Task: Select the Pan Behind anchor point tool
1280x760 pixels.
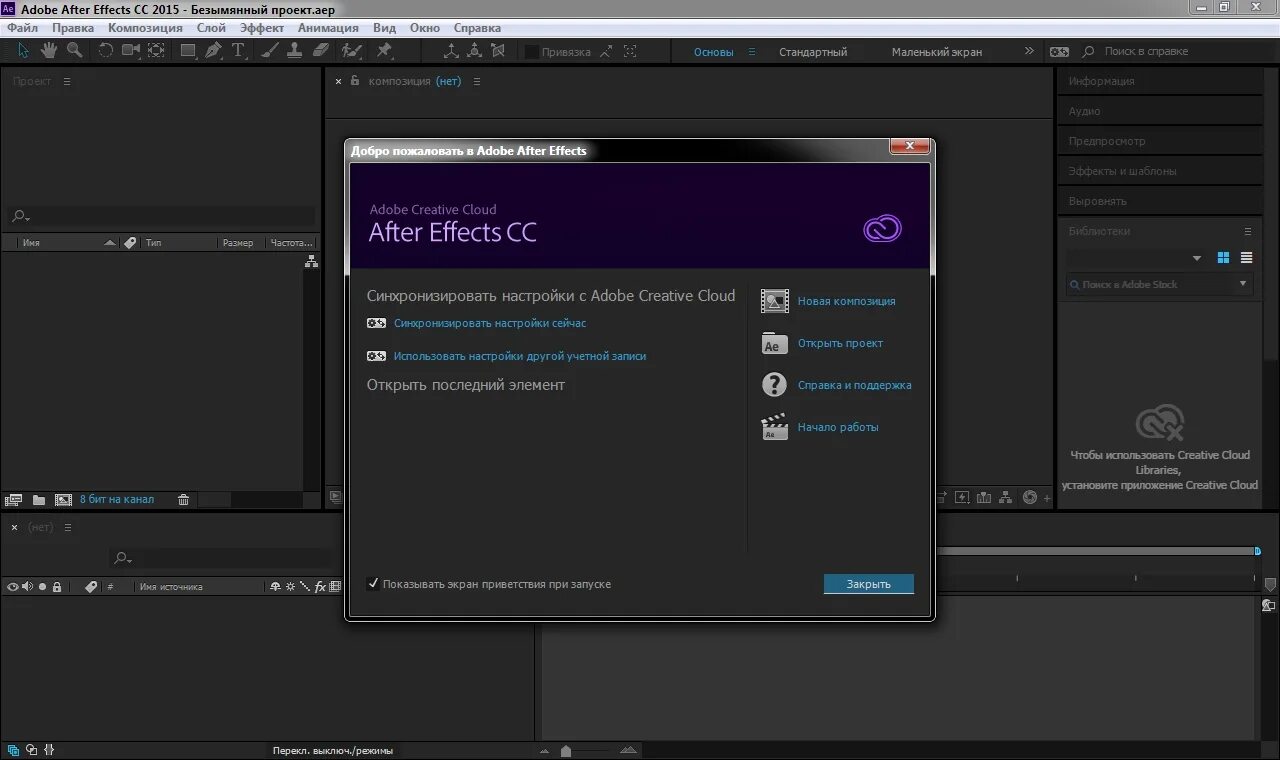Action: [x=156, y=51]
